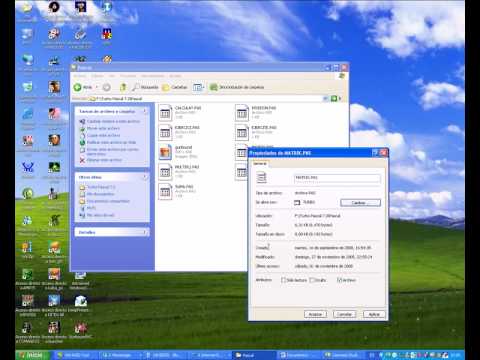Click Cancelar in the Propiedades dialog
Screen dimensions: 480x360
pos(345,314)
